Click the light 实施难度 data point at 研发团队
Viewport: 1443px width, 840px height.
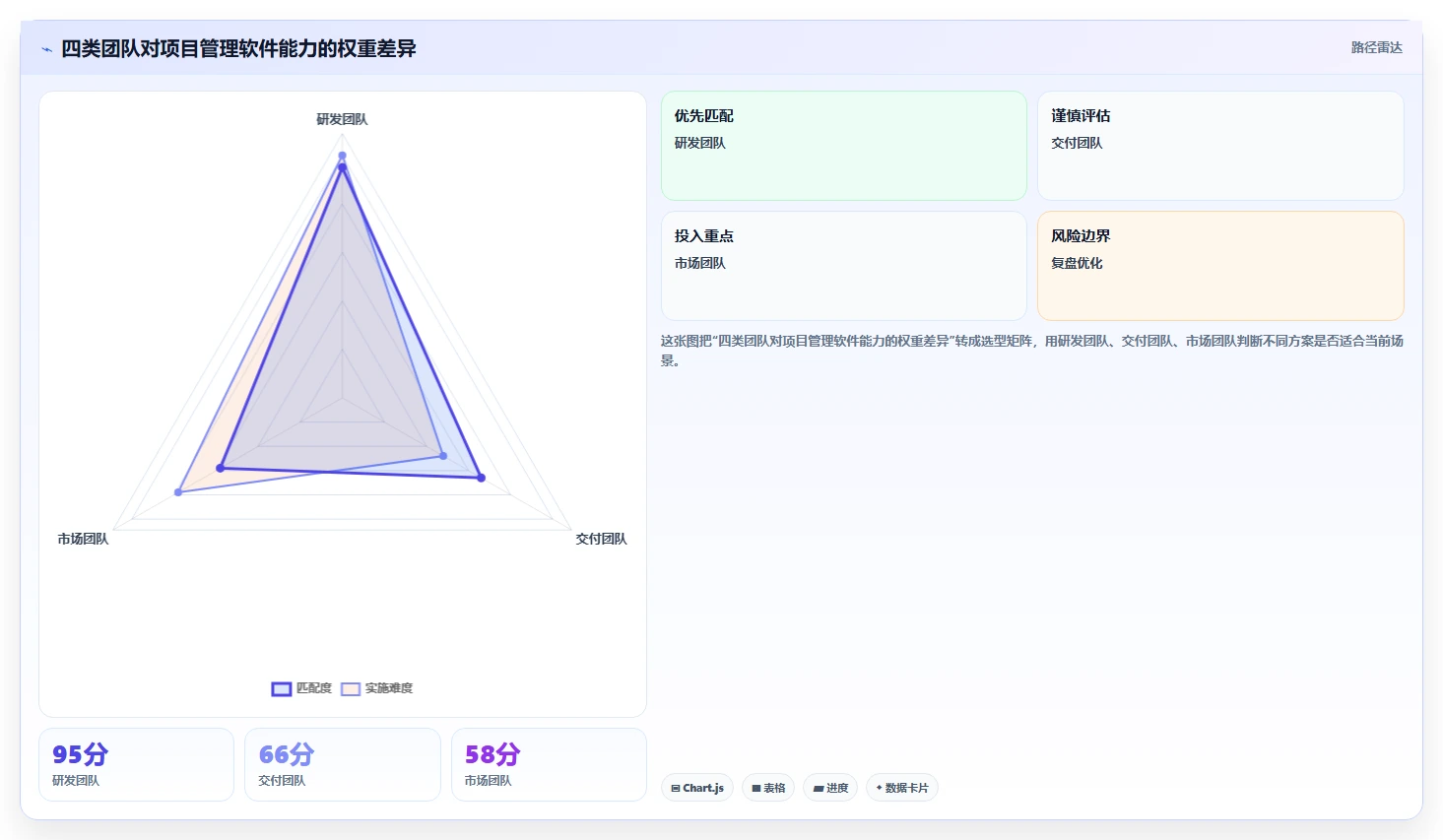[343, 156]
